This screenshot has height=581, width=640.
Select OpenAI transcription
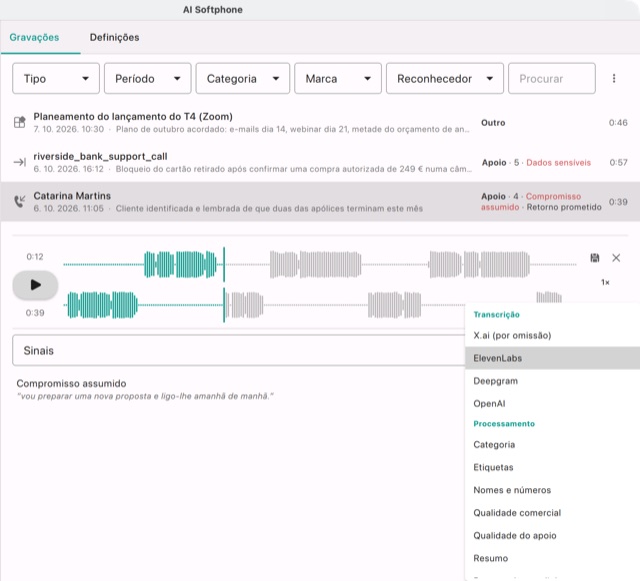[552, 403]
